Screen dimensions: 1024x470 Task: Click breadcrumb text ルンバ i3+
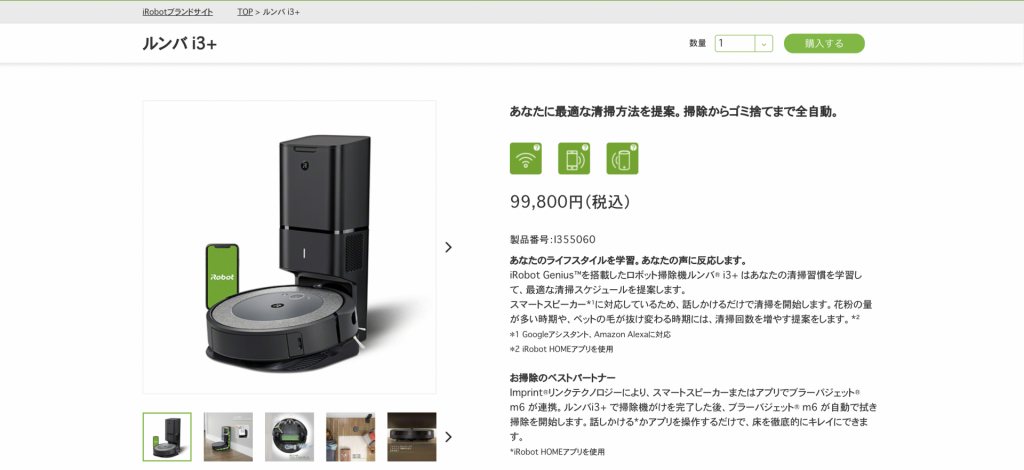tap(281, 12)
